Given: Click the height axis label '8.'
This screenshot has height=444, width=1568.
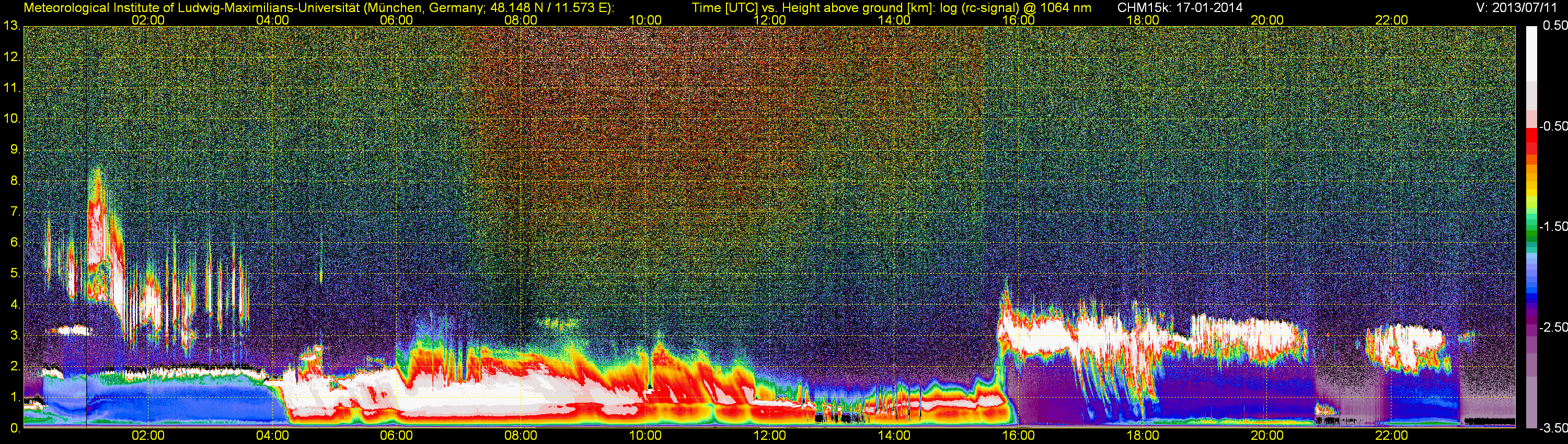Looking at the screenshot, I should coord(16,181).
